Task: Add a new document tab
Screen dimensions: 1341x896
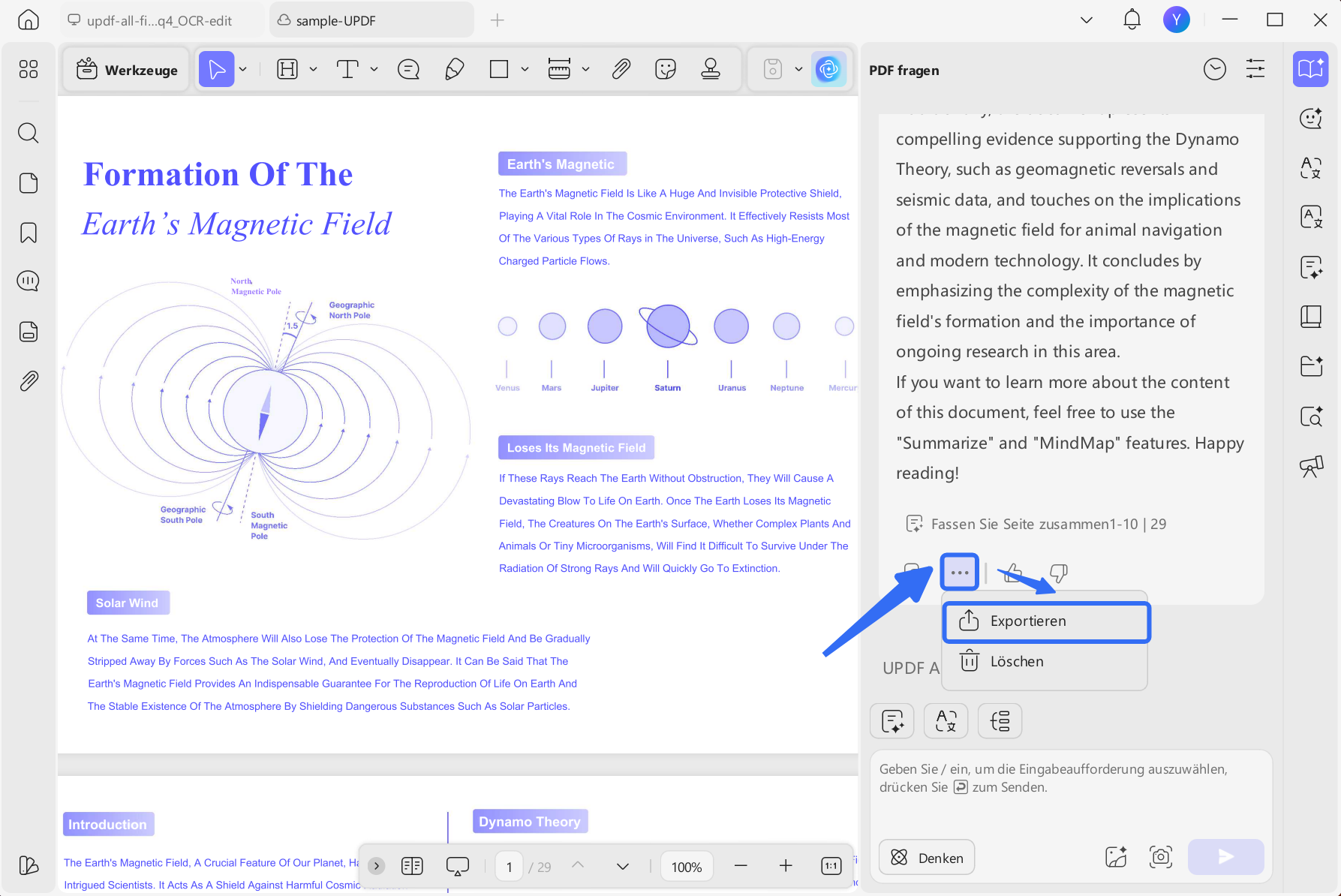Action: coord(497,20)
